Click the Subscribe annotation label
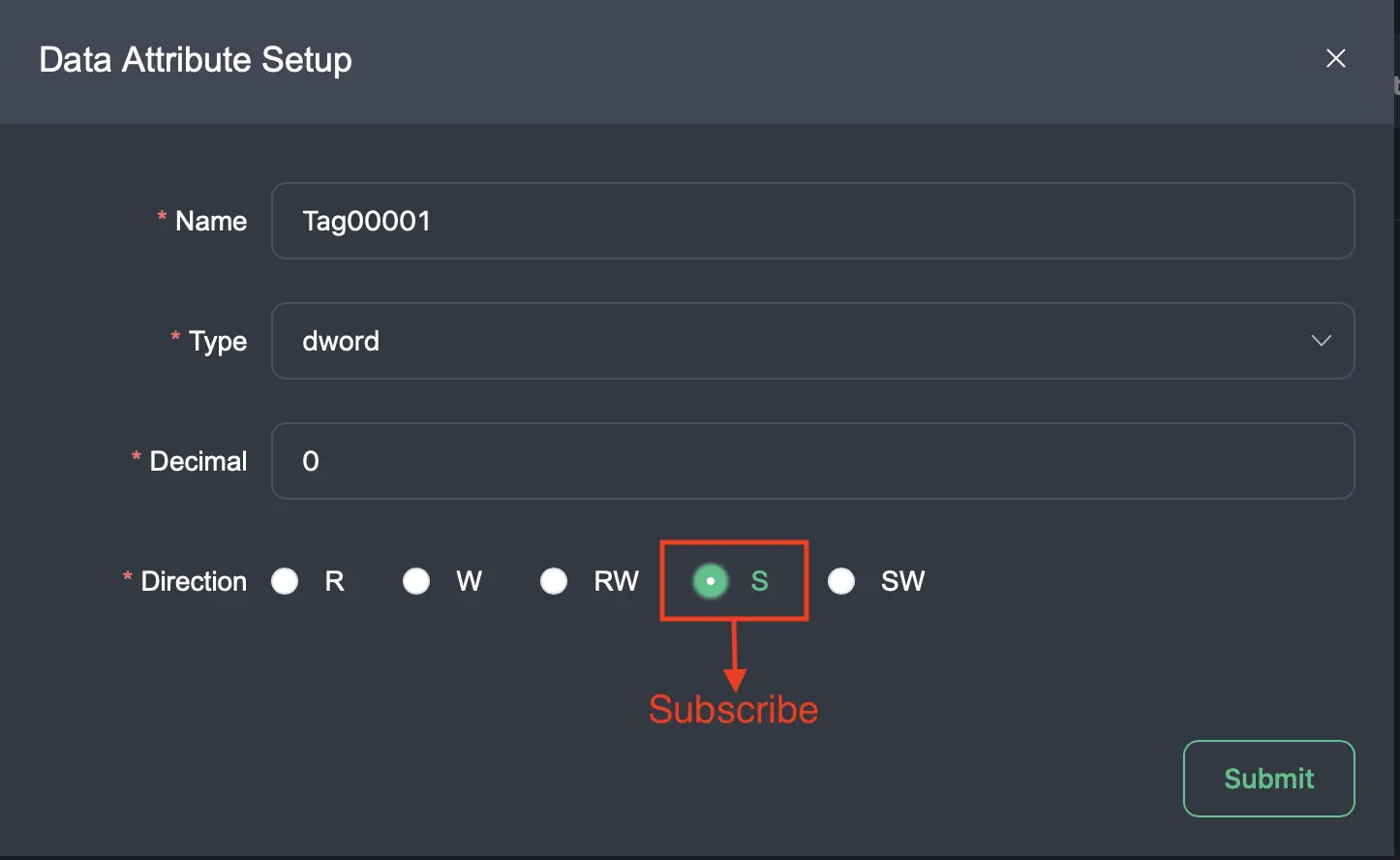Image resolution: width=1400 pixels, height=860 pixels. [x=733, y=708]
